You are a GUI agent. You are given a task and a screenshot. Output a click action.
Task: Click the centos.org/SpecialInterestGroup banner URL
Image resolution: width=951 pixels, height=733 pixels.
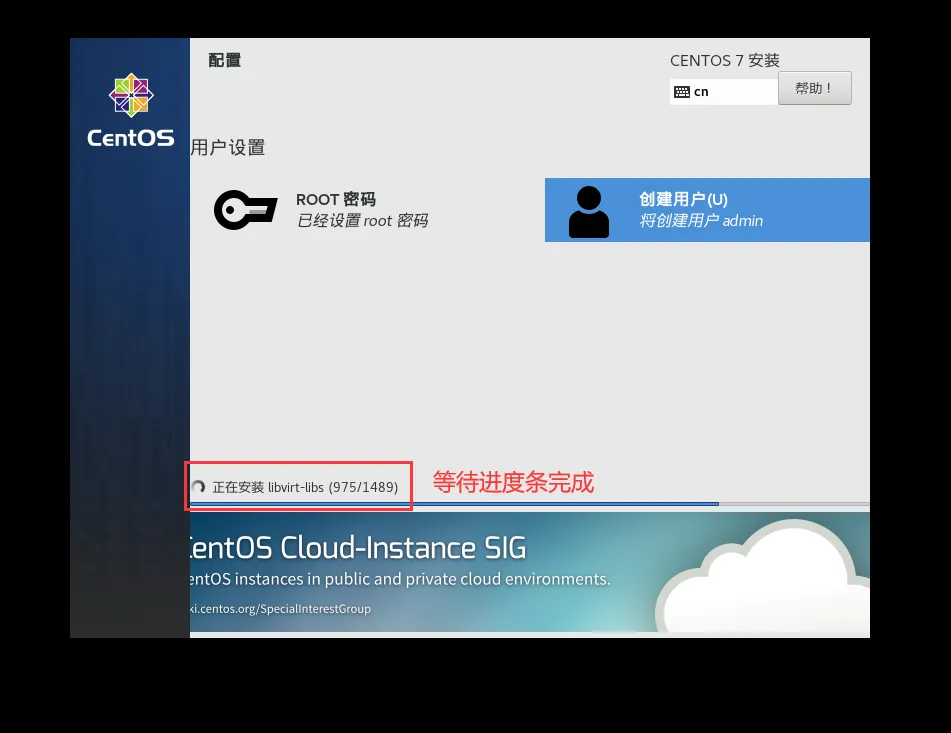(x=280, y=609)
